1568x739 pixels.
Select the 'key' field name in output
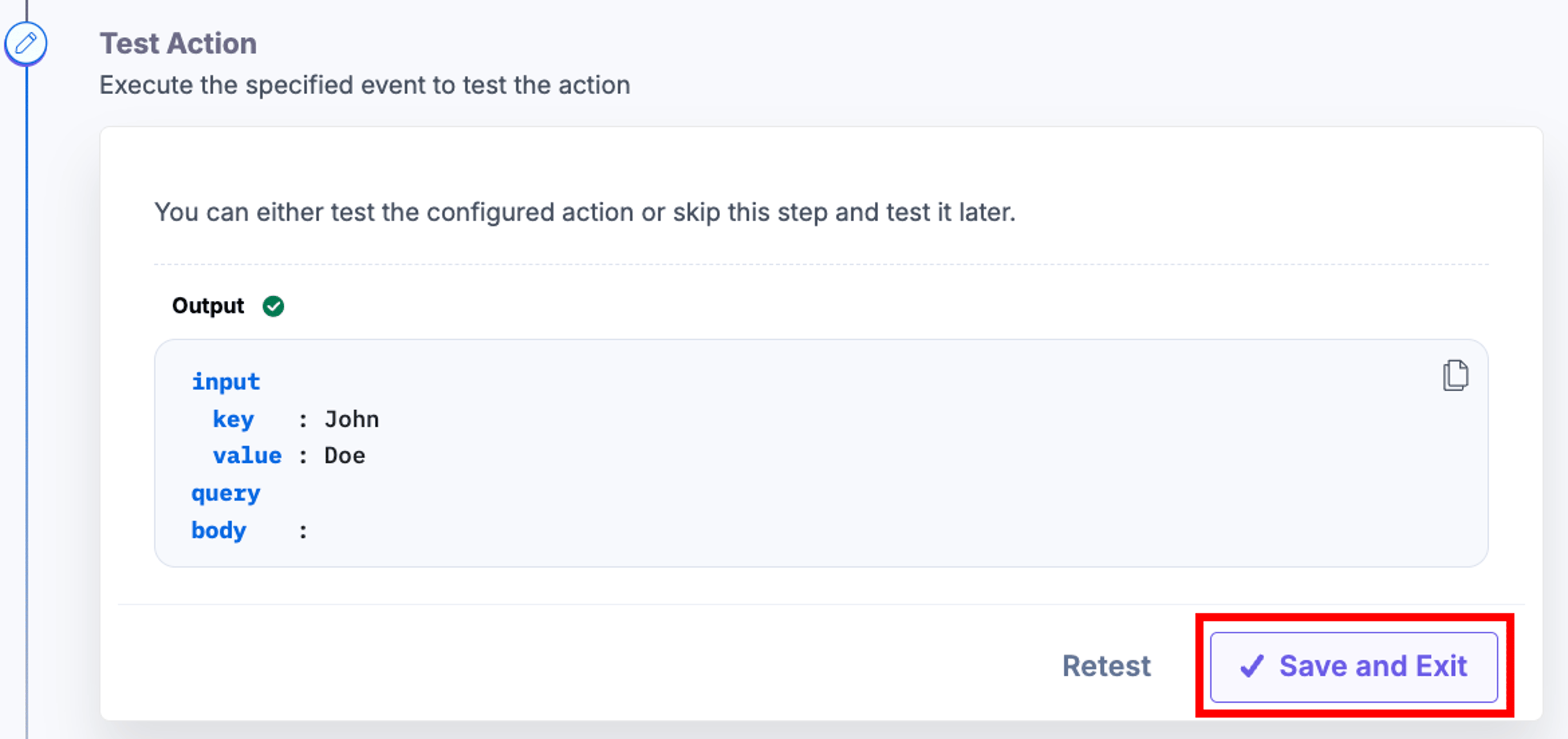pos(233,419)
